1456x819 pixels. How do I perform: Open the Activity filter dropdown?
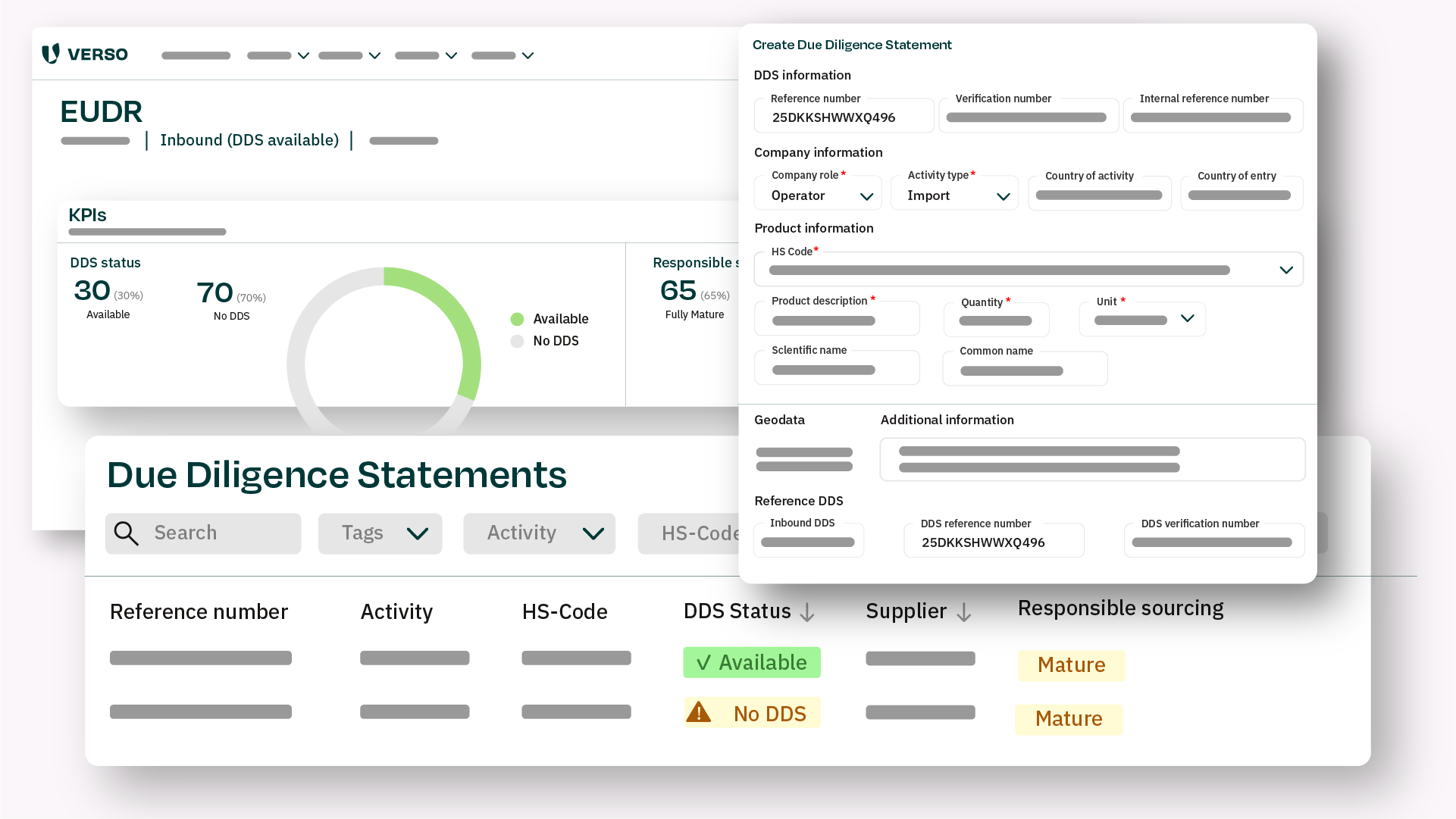539,533
